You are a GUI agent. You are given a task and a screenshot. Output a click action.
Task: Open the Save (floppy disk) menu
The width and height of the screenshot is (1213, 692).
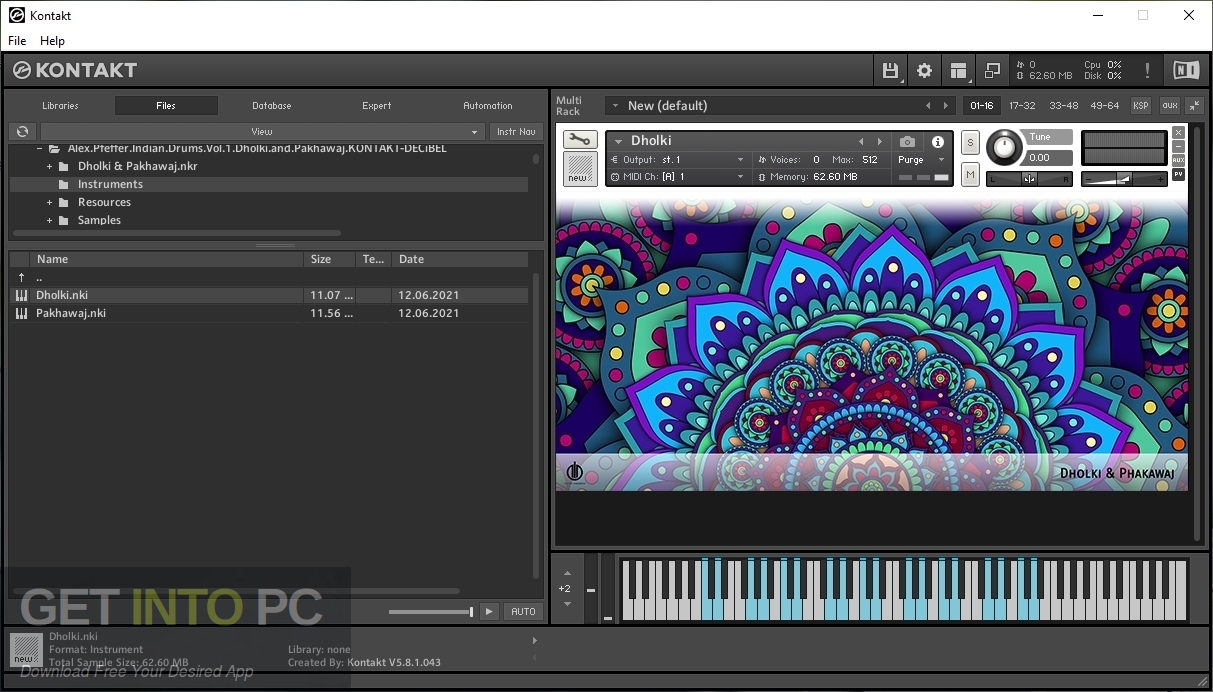click(890, 70)
